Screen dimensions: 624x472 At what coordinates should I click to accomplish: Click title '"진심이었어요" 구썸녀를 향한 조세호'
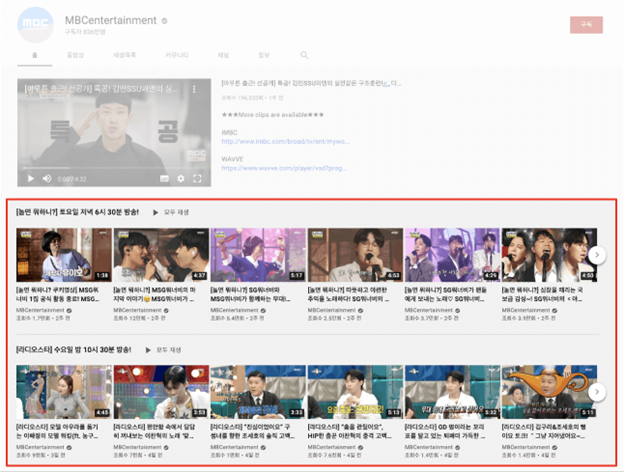253,431
